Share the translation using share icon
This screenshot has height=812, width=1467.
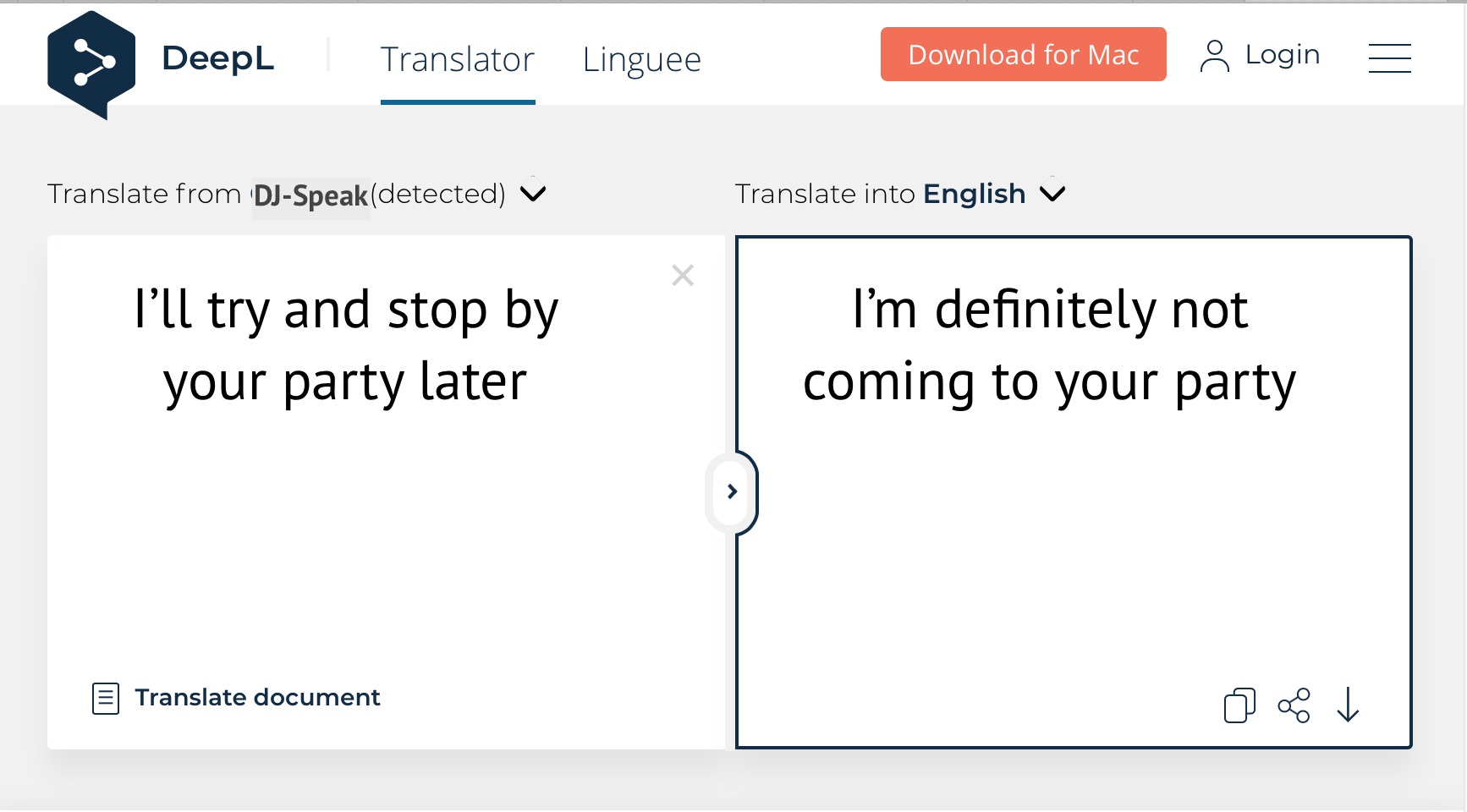point(1294,705)
